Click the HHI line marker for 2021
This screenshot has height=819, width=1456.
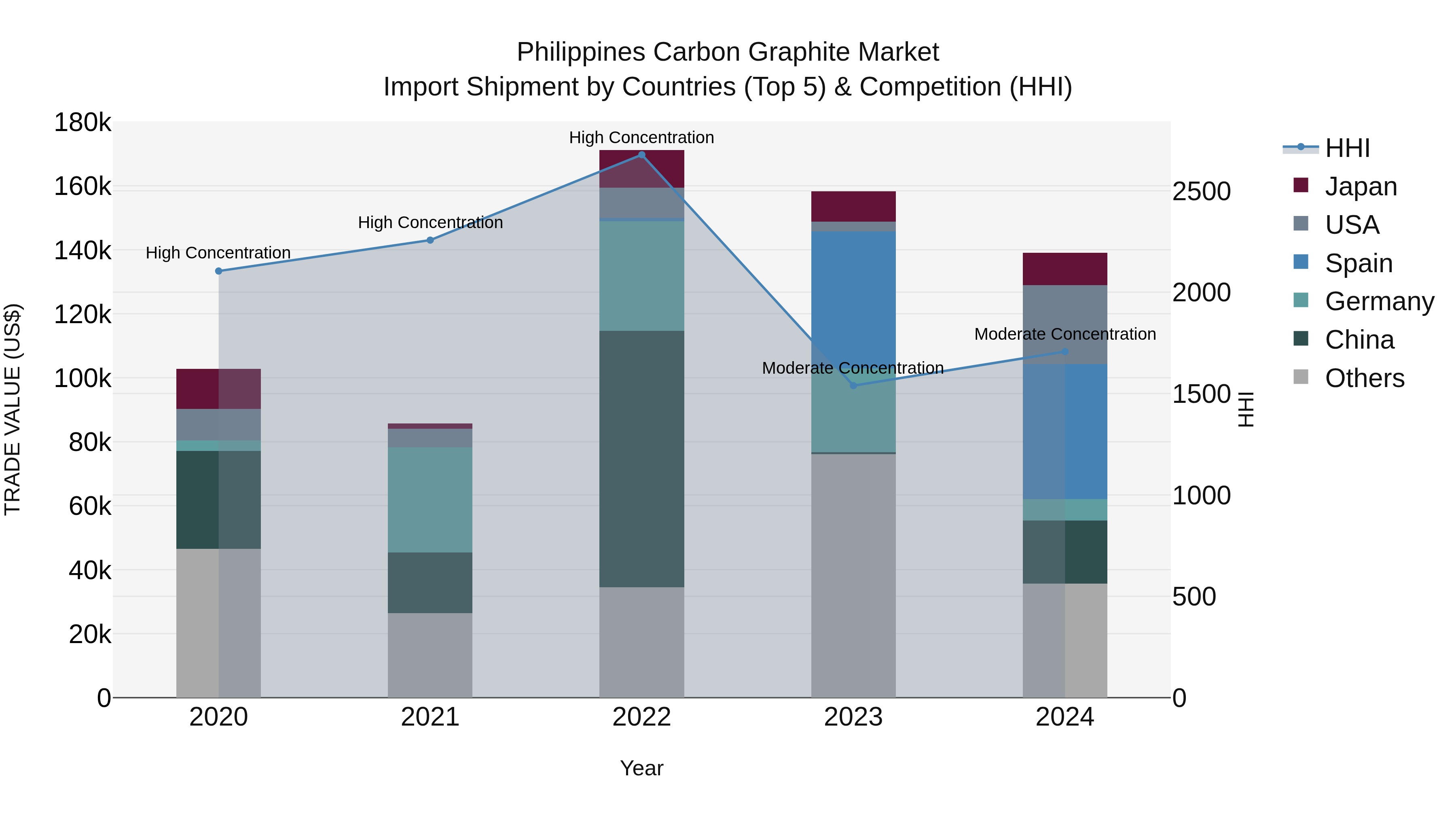(430, 240)
